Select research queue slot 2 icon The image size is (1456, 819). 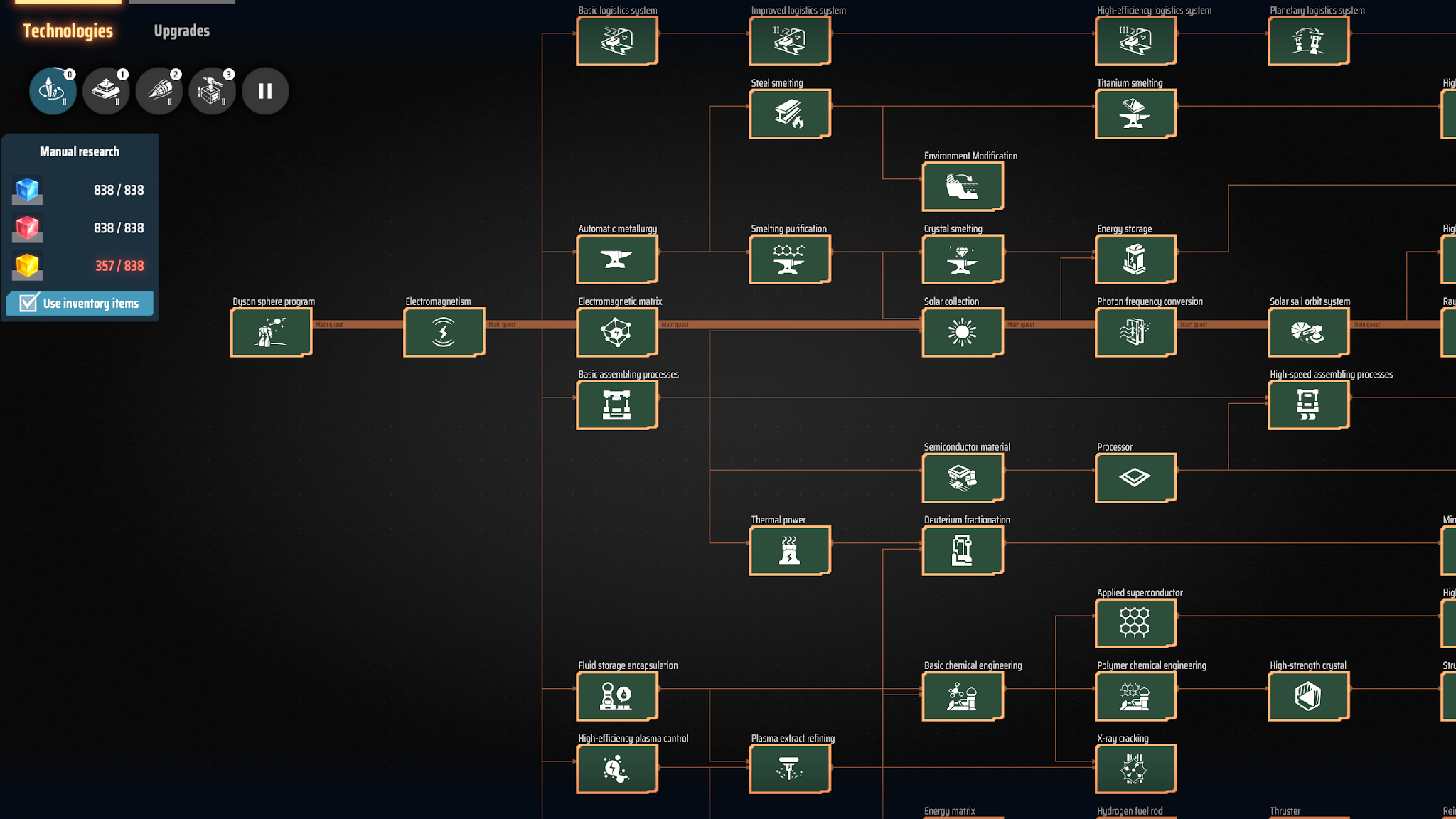159,91
